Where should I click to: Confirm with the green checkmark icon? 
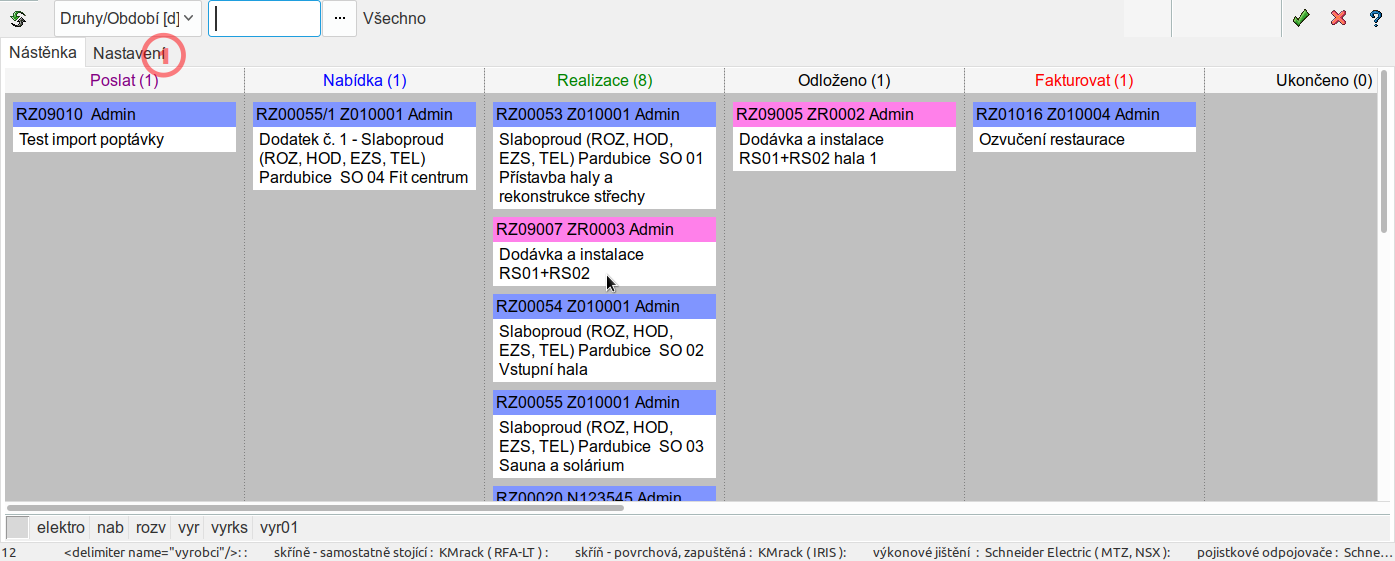pos(1301,18)
